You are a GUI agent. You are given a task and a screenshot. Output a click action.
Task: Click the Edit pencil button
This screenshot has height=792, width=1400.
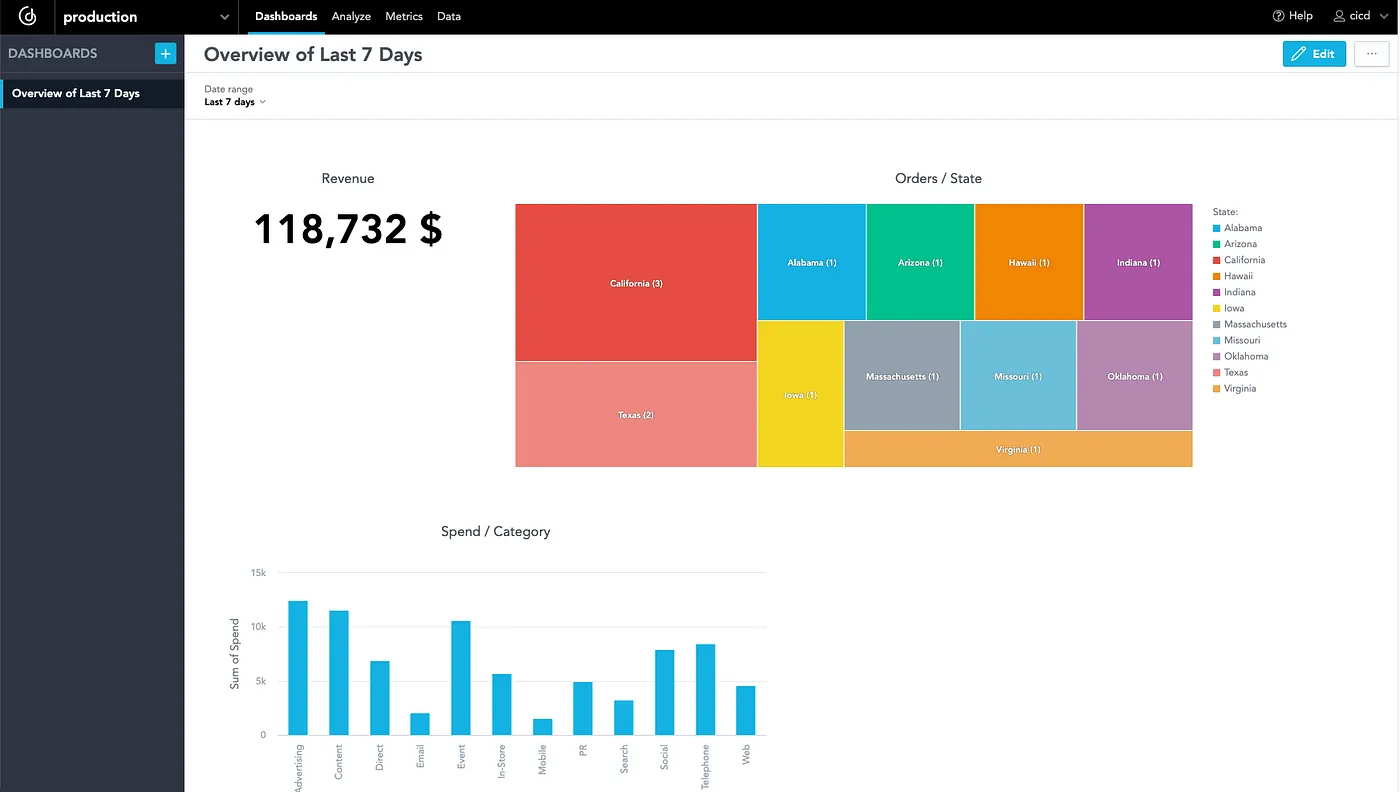coord(1314,54)
